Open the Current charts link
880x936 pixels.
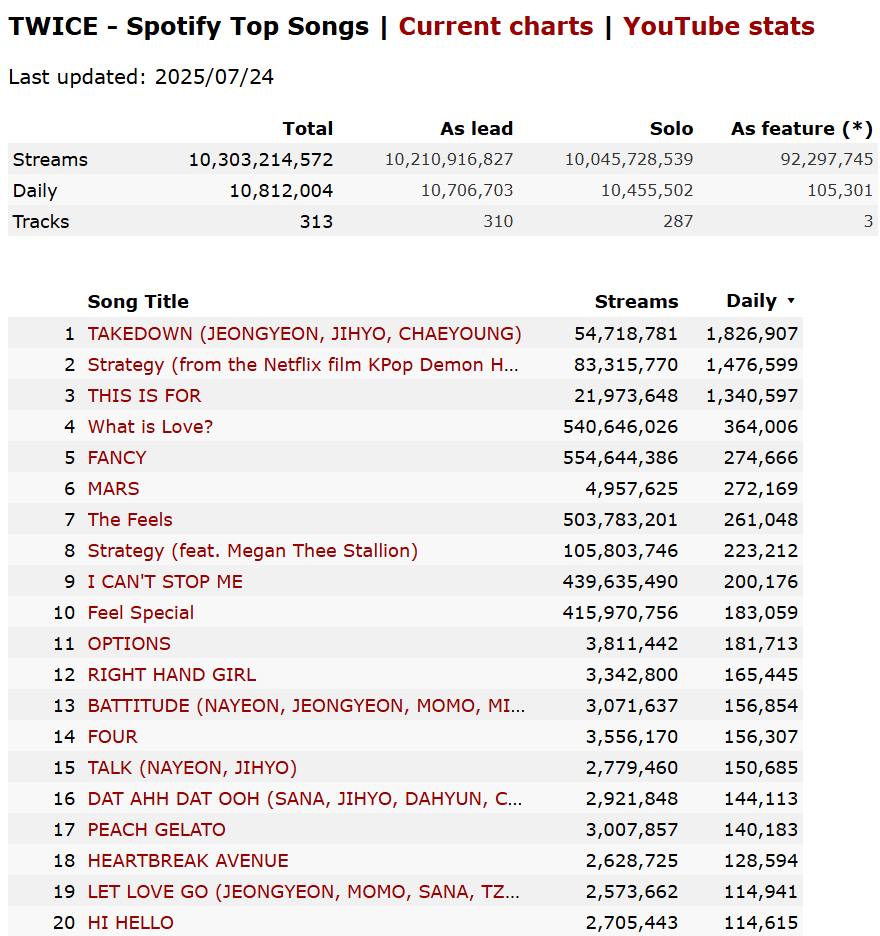pos(496,26)
